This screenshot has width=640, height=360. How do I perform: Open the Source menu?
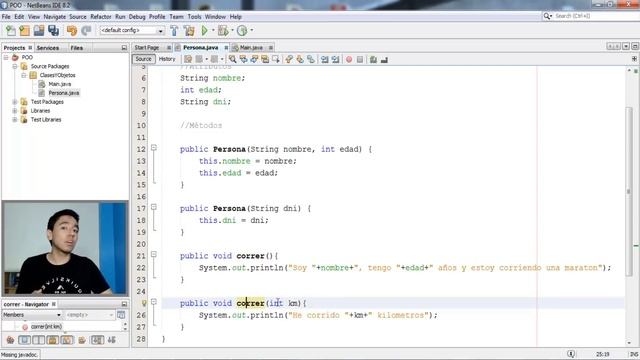click(78, 17)
